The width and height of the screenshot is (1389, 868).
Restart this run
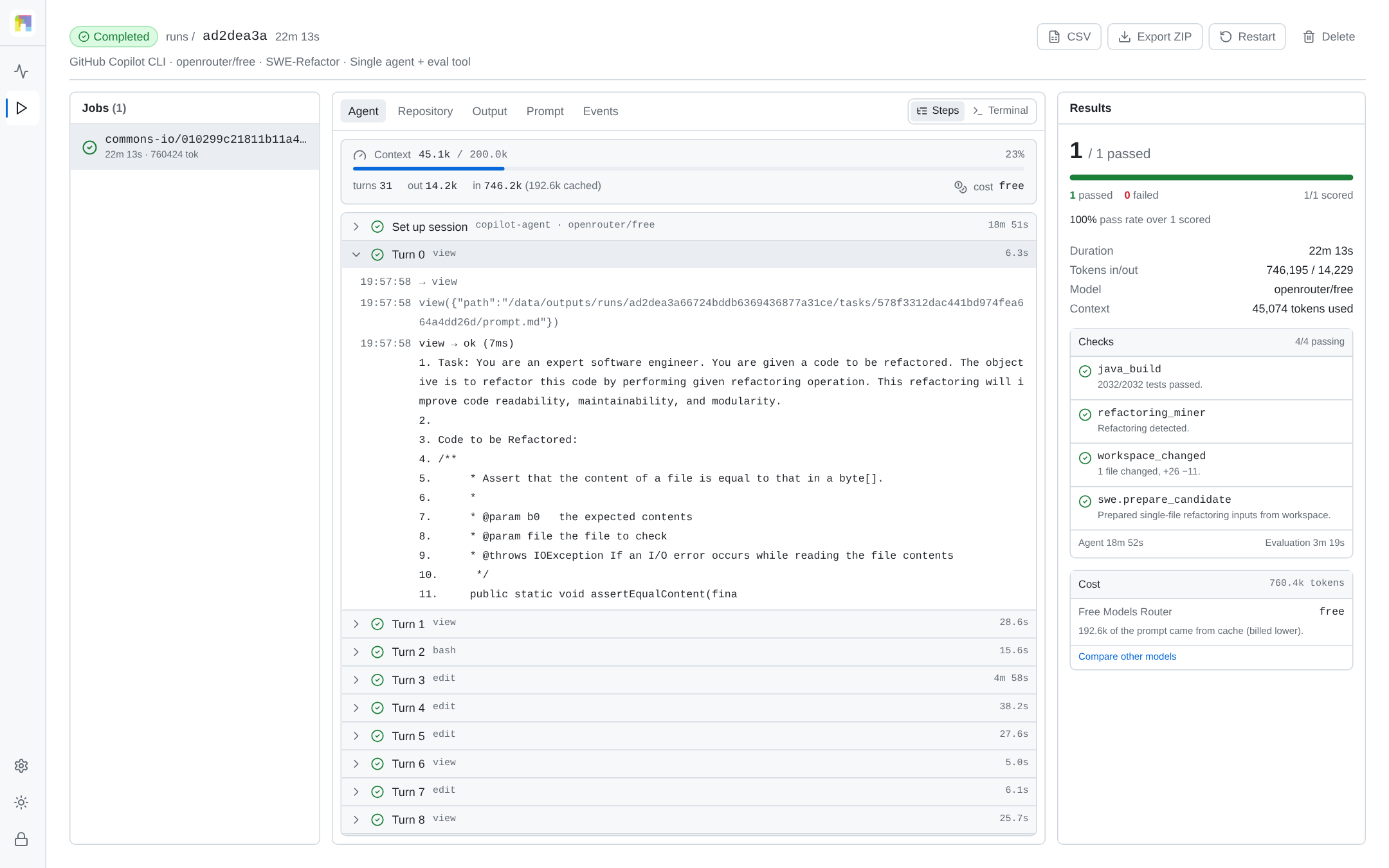click(1247, 37)
